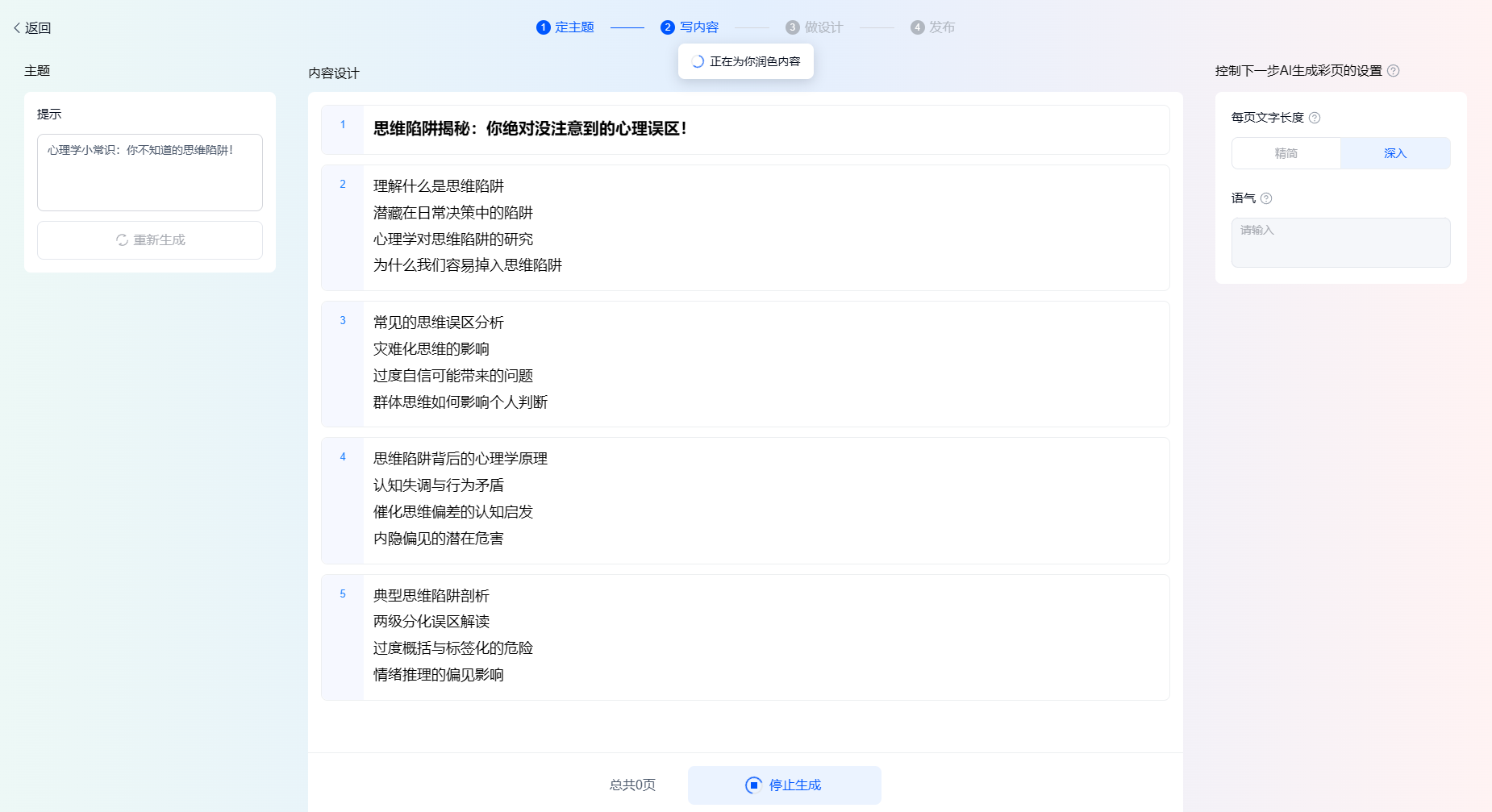Go to 写内容 step
The height and width of the screenshot is (812, 1492).
pyautogui.click(x=699, y=27)
